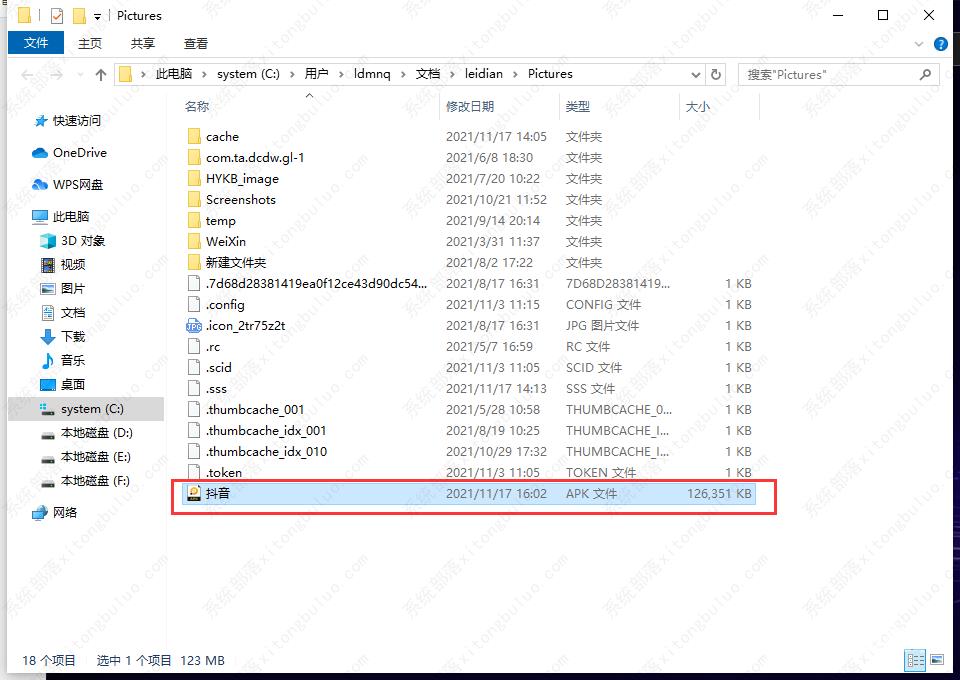
Task: Select the .token file name
Action: (223, 473)
